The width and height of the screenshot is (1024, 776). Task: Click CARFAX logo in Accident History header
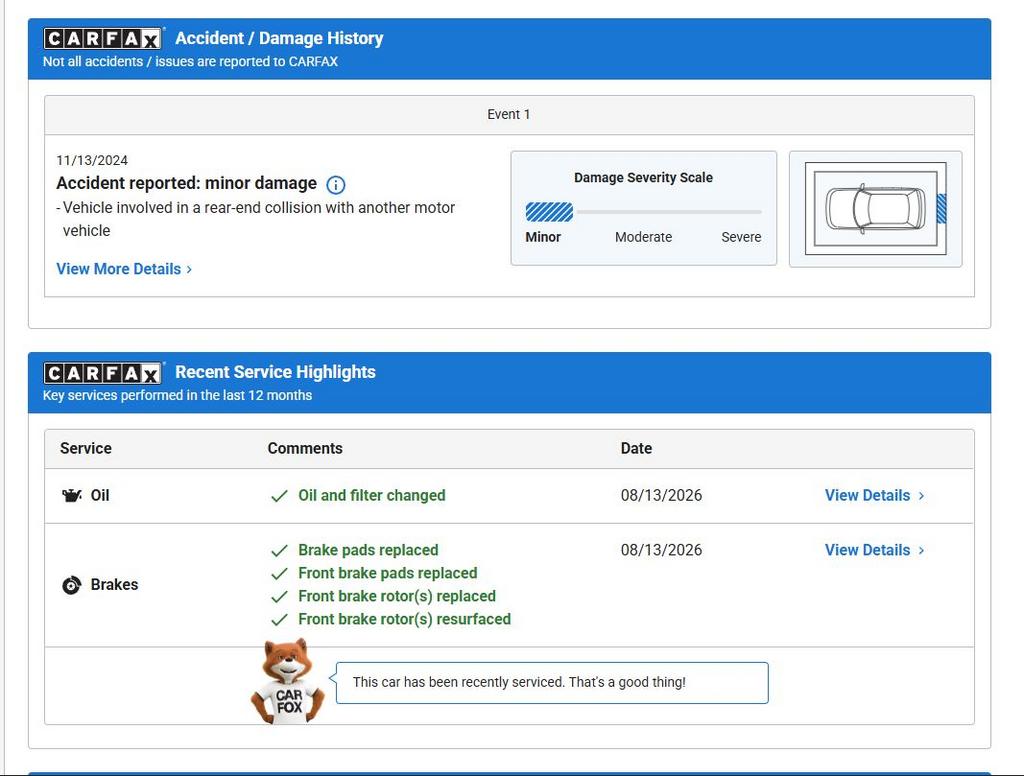coord(103,39)
